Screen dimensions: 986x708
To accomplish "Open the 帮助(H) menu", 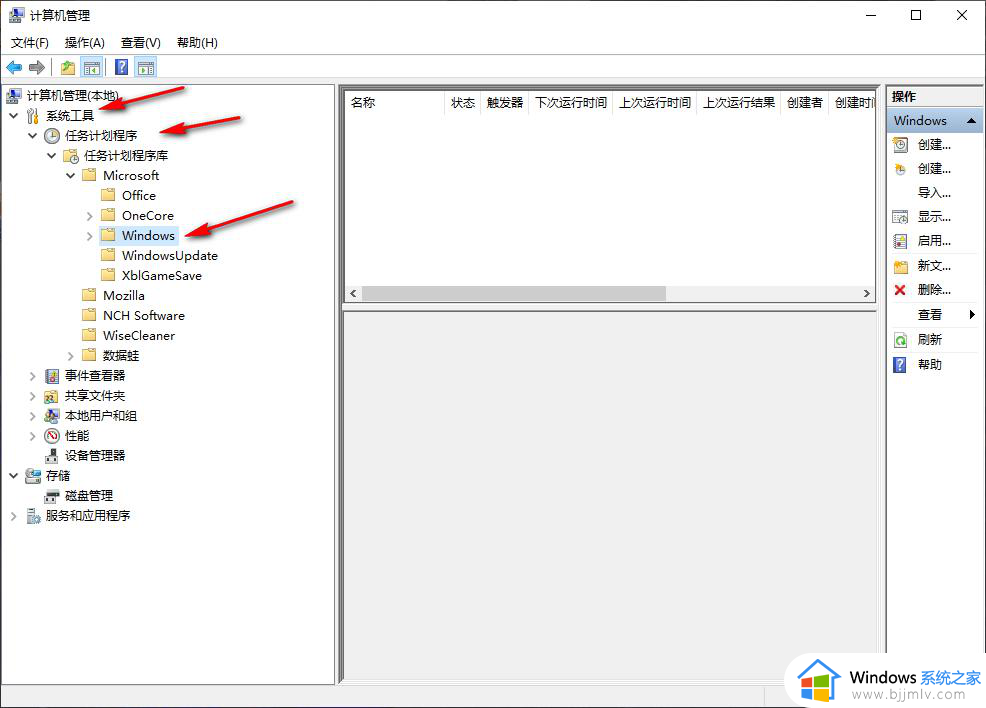I will [x=197, y=43].
